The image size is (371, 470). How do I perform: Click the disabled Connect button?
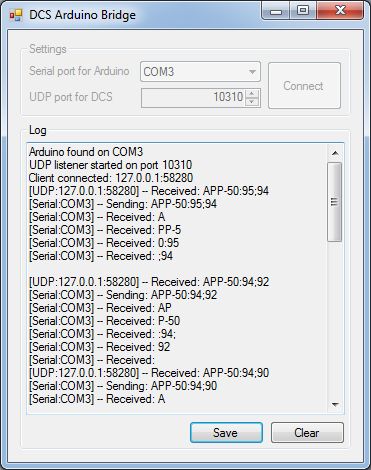(x=304, y=86)
